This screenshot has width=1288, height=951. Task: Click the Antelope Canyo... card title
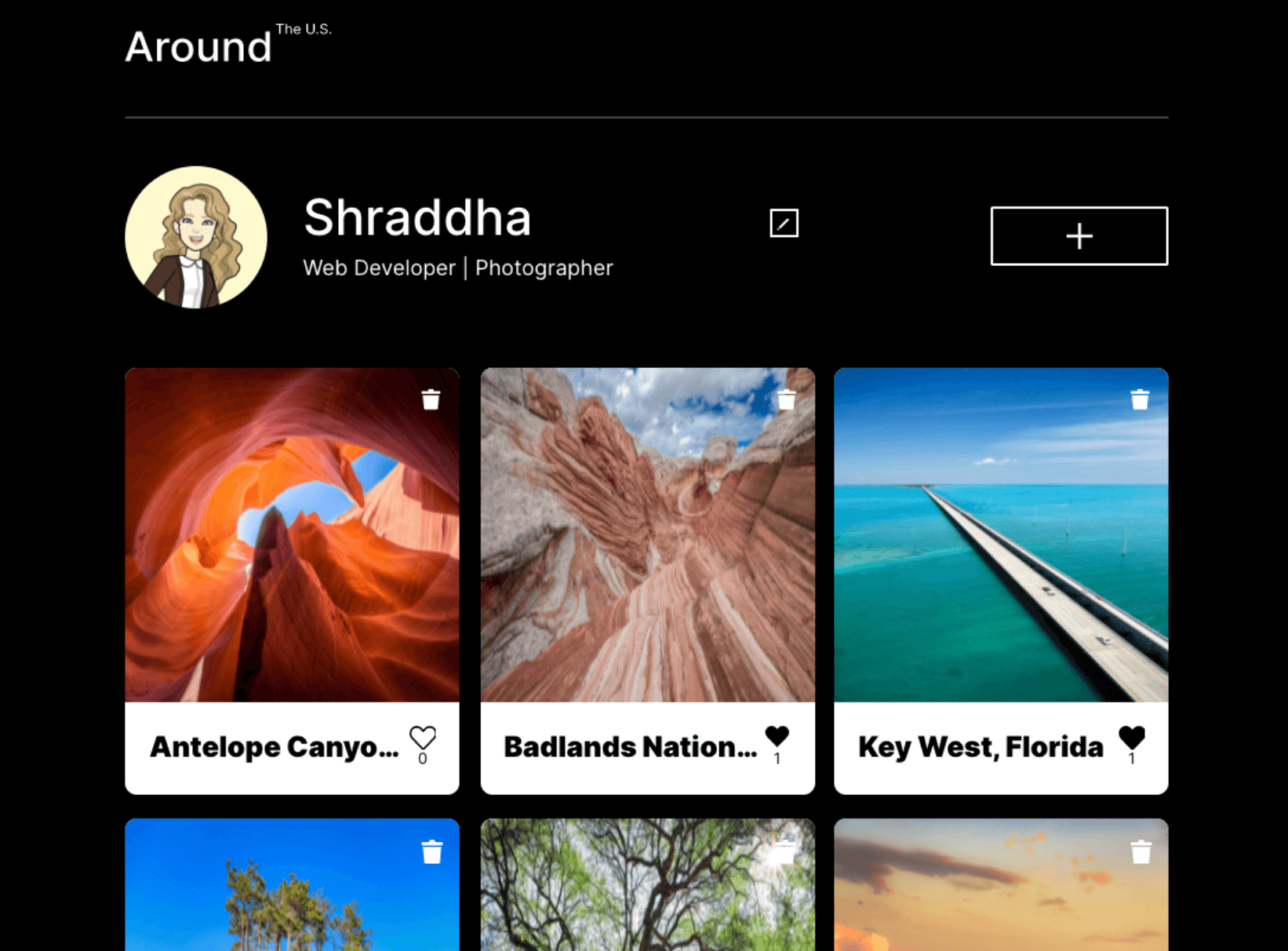point(275,747)
